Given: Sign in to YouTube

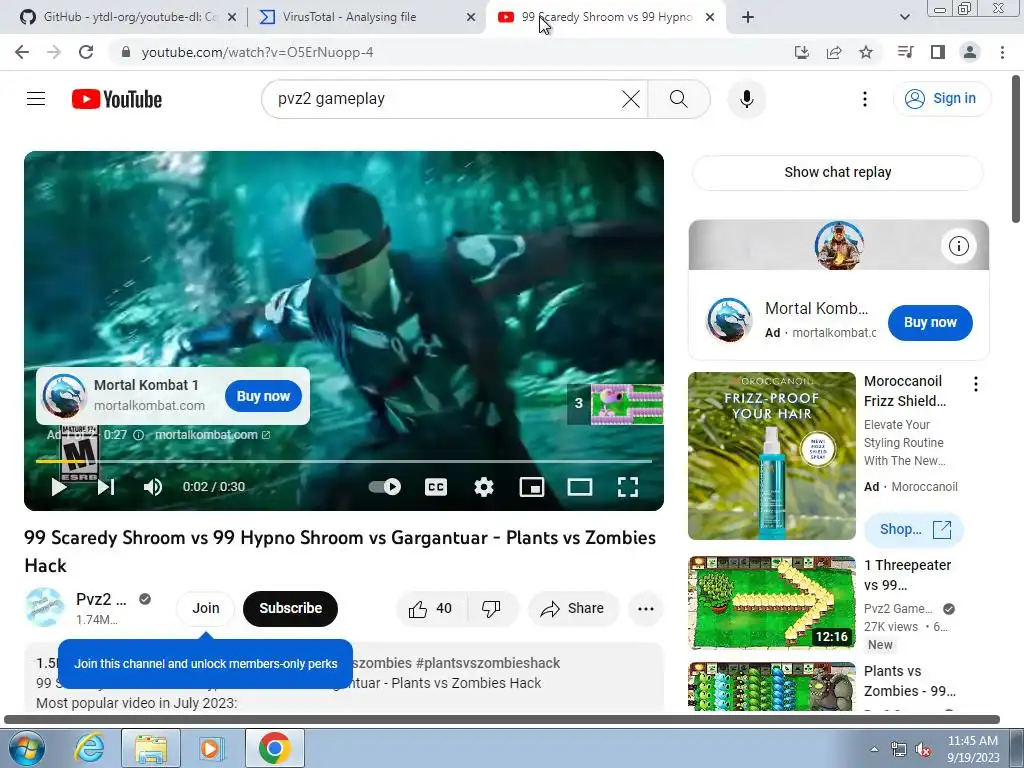Looking at the screenshot, I should [x=941, y=99].
